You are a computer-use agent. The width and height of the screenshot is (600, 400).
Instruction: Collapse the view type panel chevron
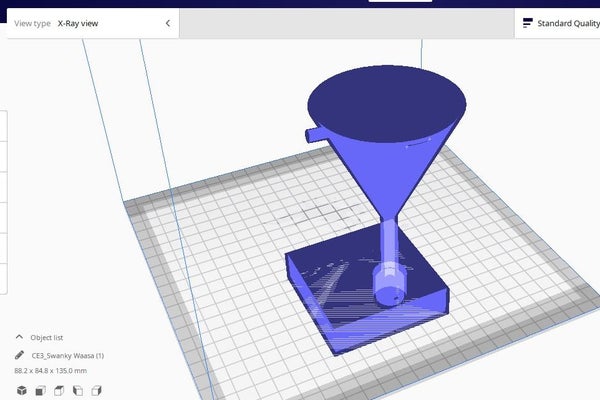(168, 23)
